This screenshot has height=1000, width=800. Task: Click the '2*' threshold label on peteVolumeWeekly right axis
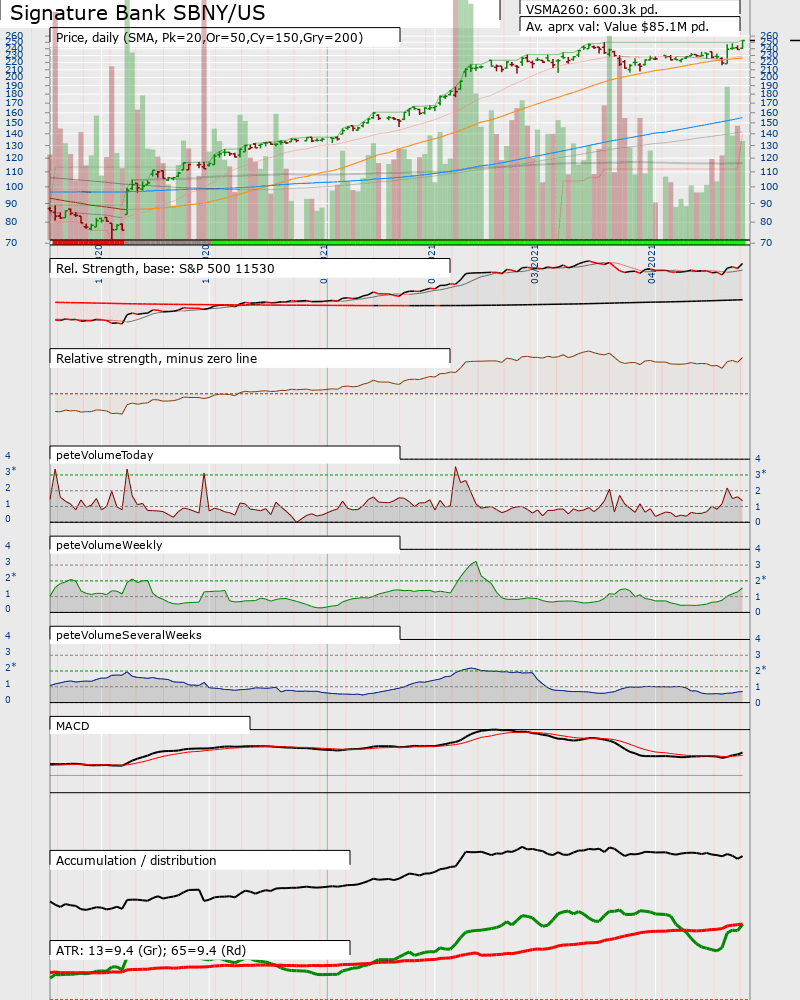(x=761, y=580)
